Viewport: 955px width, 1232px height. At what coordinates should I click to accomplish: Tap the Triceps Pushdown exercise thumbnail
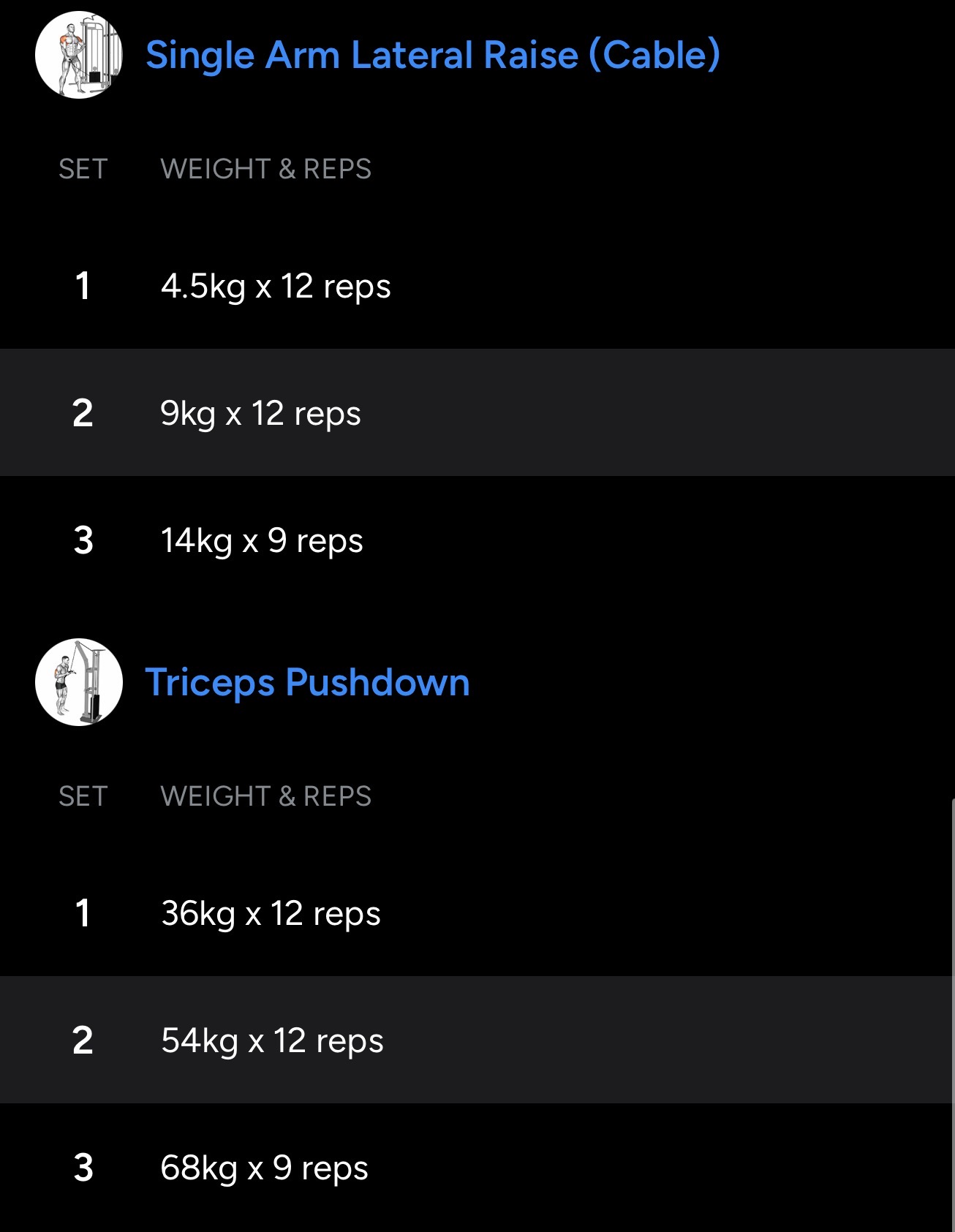click(79, 682)
